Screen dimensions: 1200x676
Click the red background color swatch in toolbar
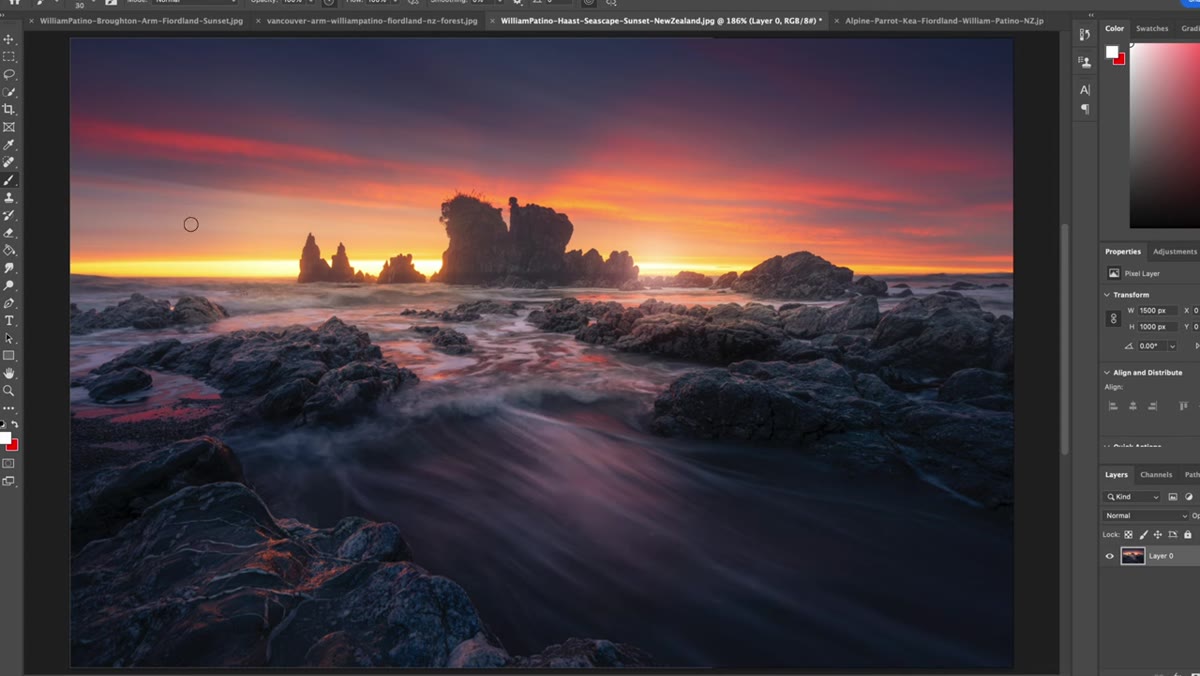13,445
